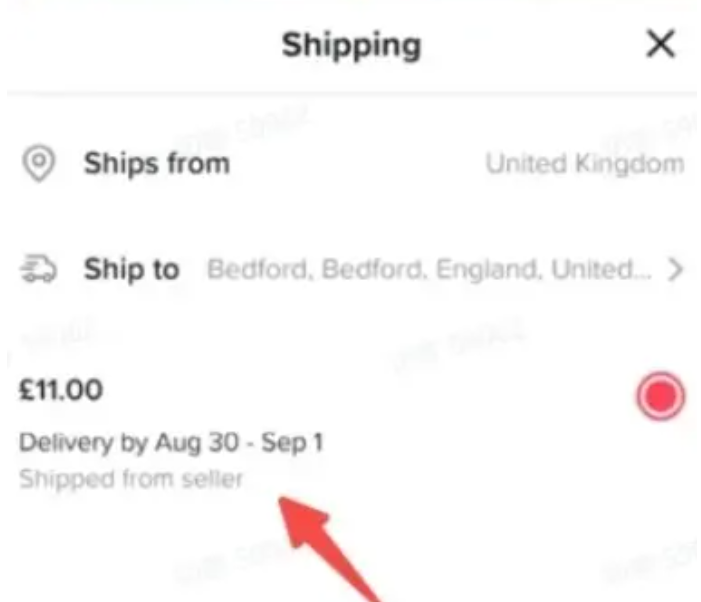Screen dimensions: 701x602
Task: Click the Shipped from seller note
Action: (131, 479)
